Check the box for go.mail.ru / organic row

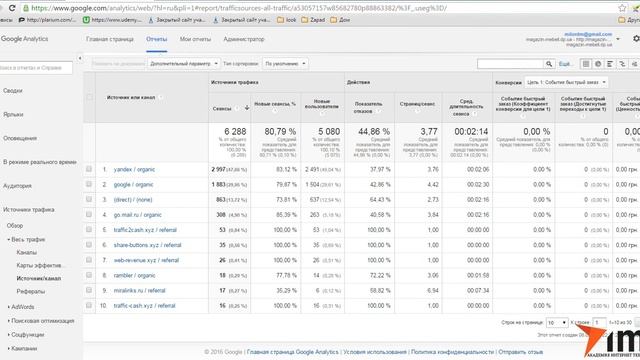[x=89, y=214]
